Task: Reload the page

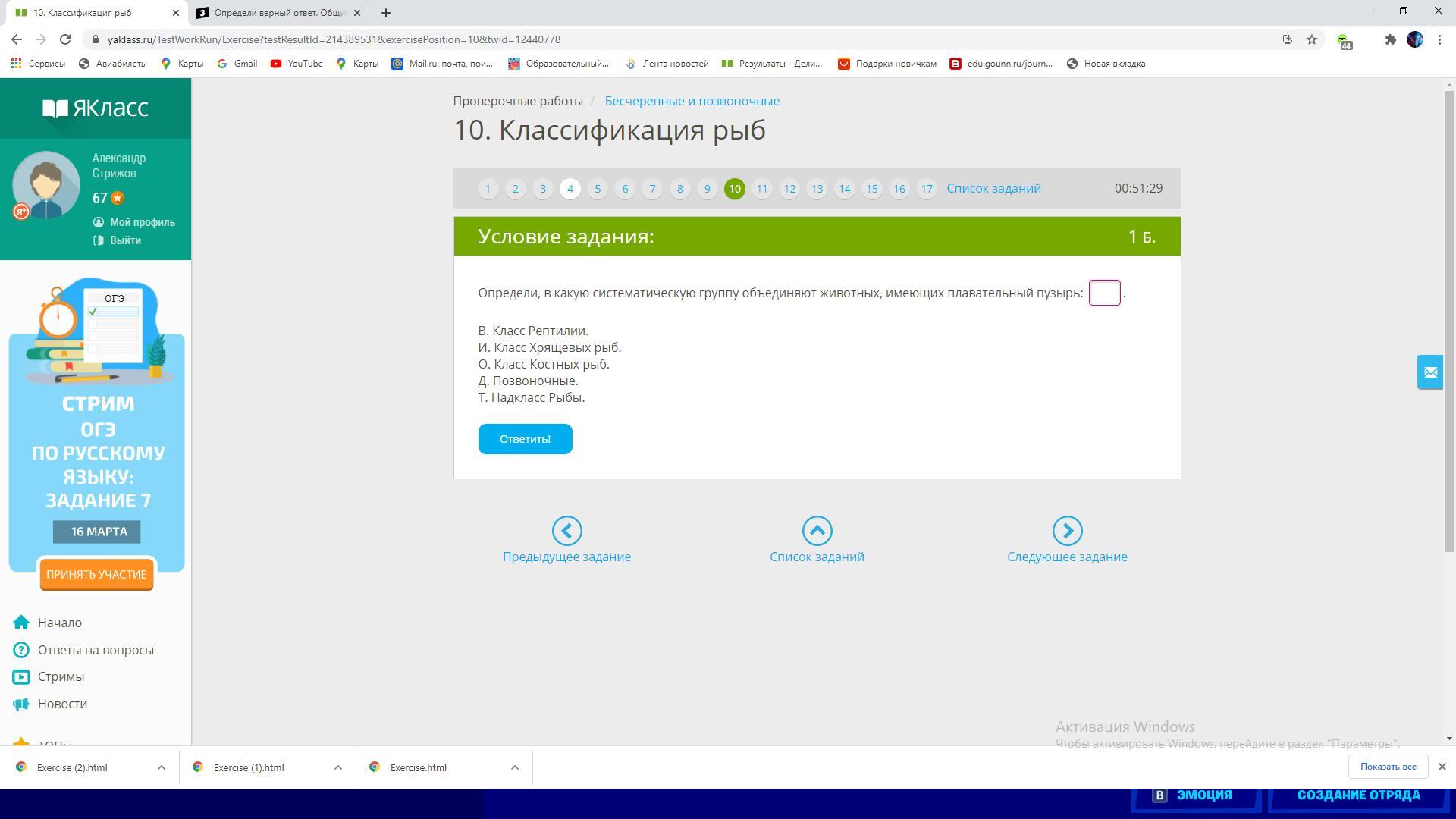Action: [x=65, y=39]
